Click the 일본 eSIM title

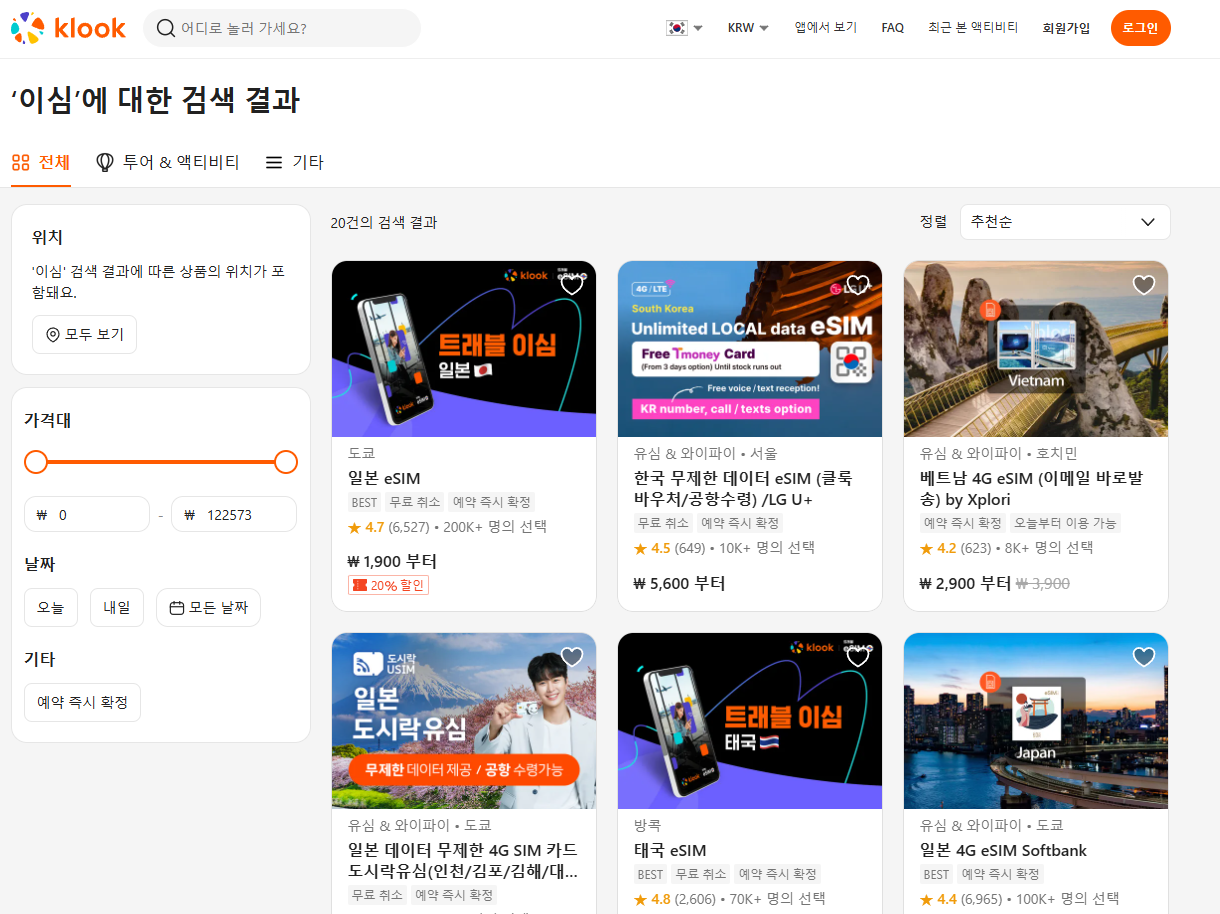pyautogui.click(x=384, y=478)
